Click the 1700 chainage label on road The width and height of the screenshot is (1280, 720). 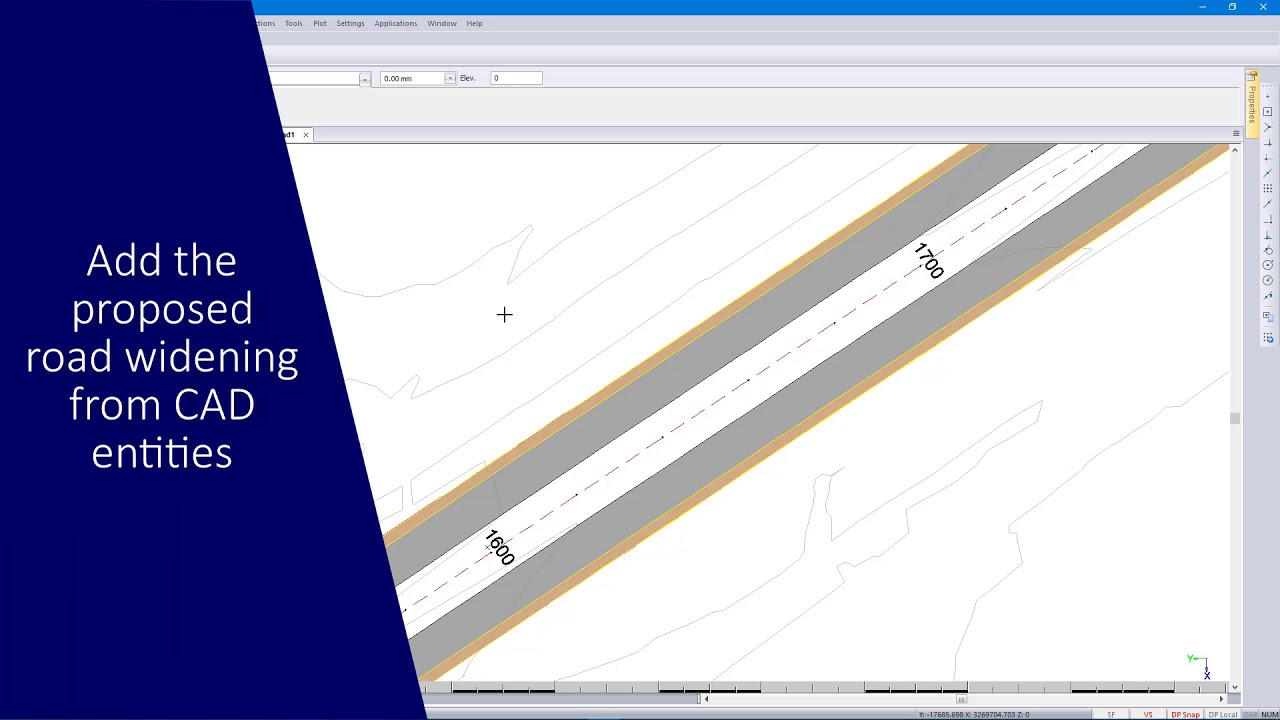(929, 261)
